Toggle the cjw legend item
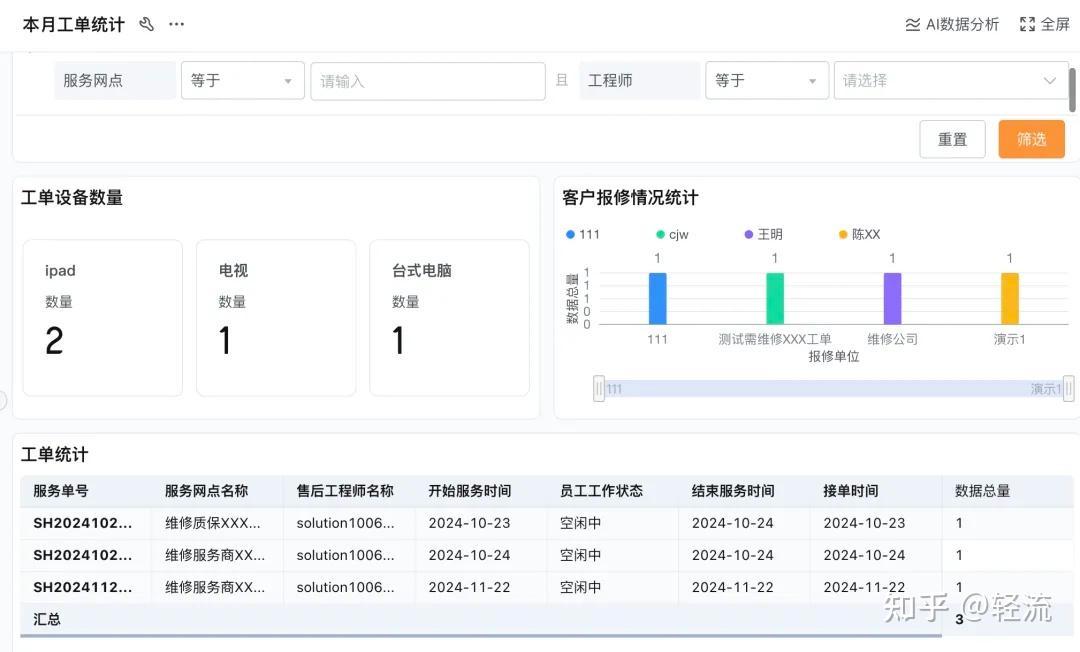 (672, 234)
